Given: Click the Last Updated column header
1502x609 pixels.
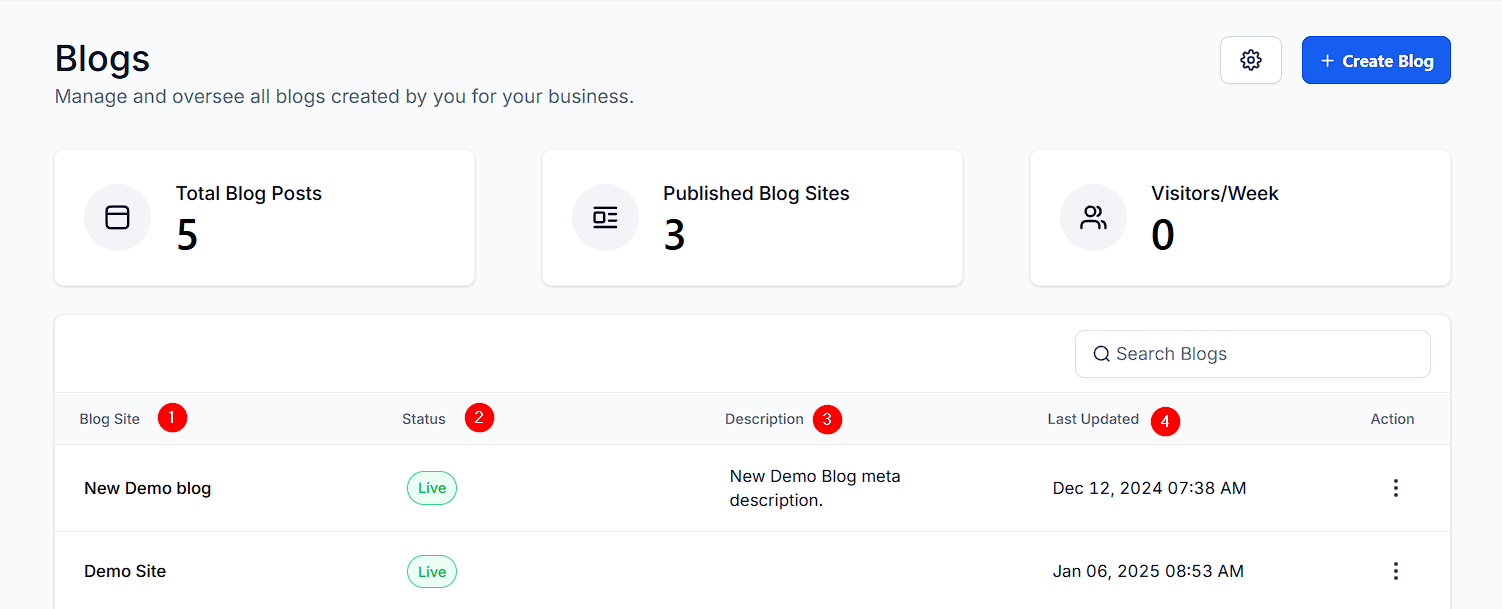Looking at the screenshot, I should tap(1093, 419).
